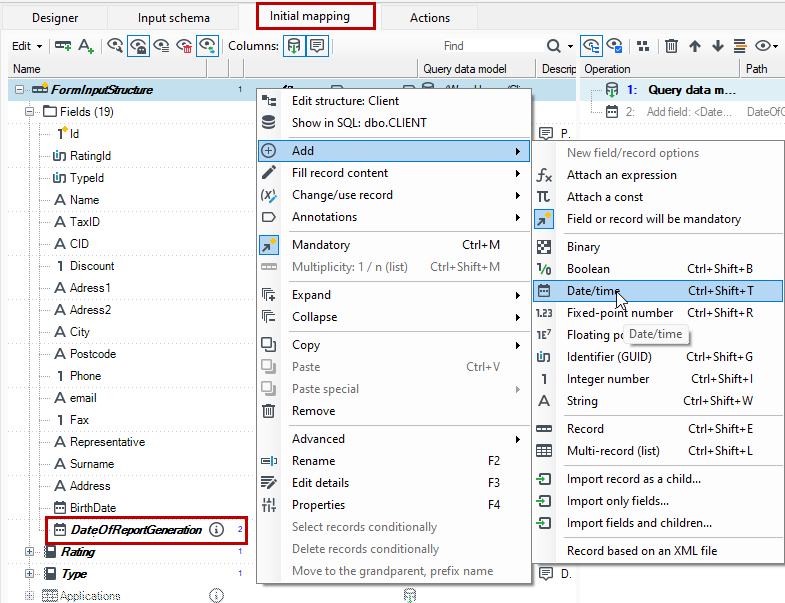
Task: Open Properties from context menu
Action: pos(394,505)
